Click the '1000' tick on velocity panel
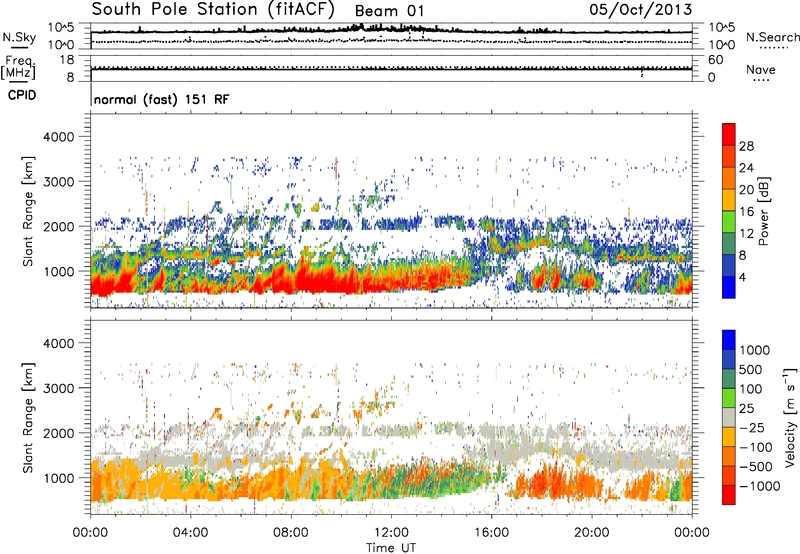The width and height of the screenshot is (800, 554). 58,478
